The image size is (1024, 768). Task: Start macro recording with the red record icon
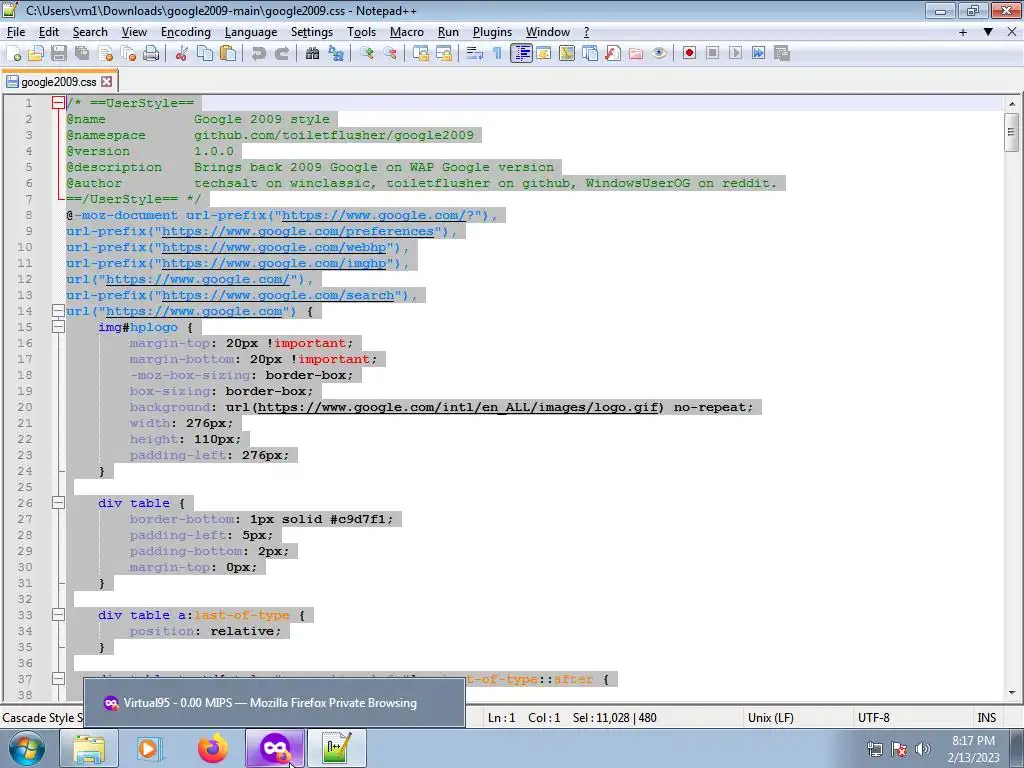coord(690,54)
